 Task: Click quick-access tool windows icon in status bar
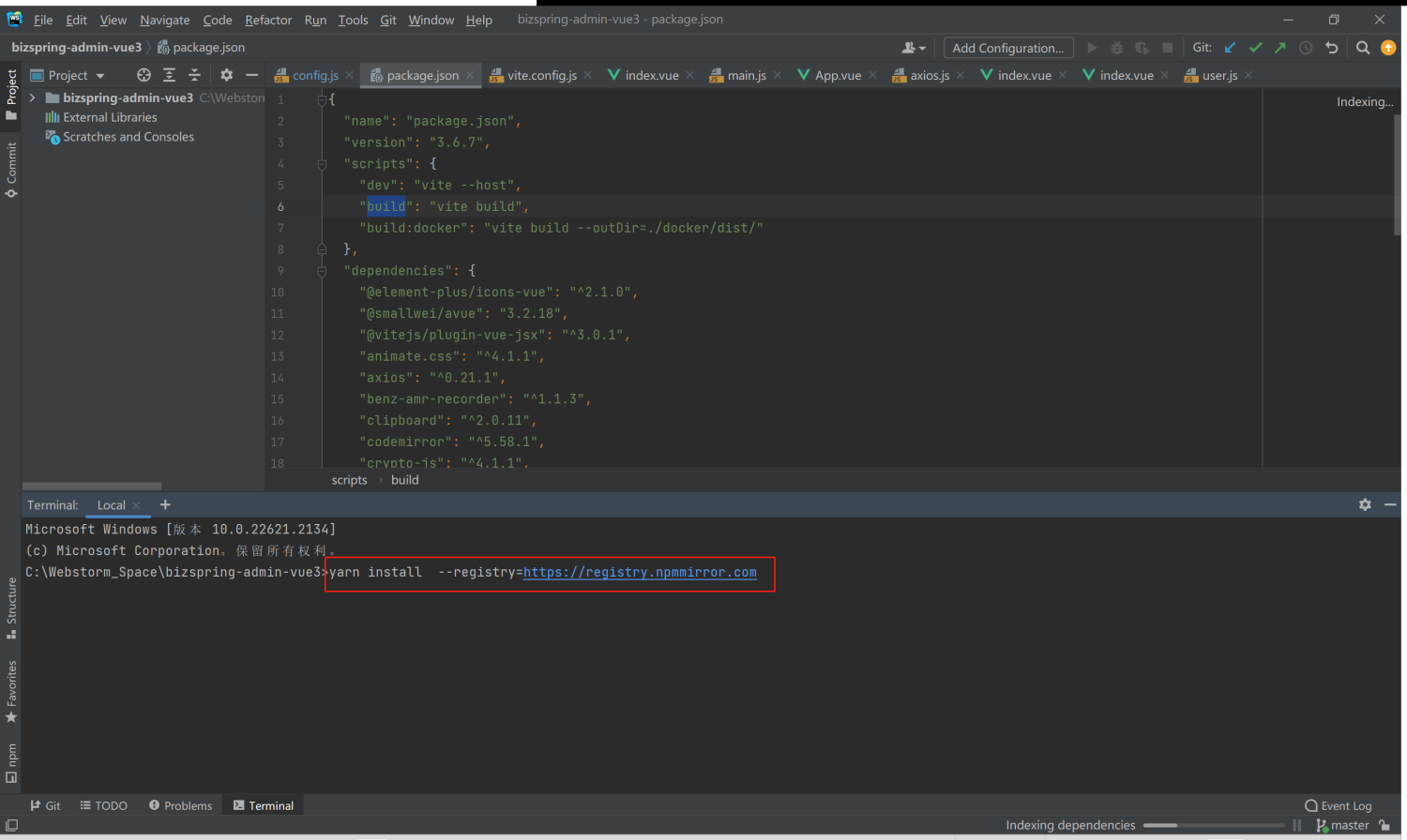11,826
